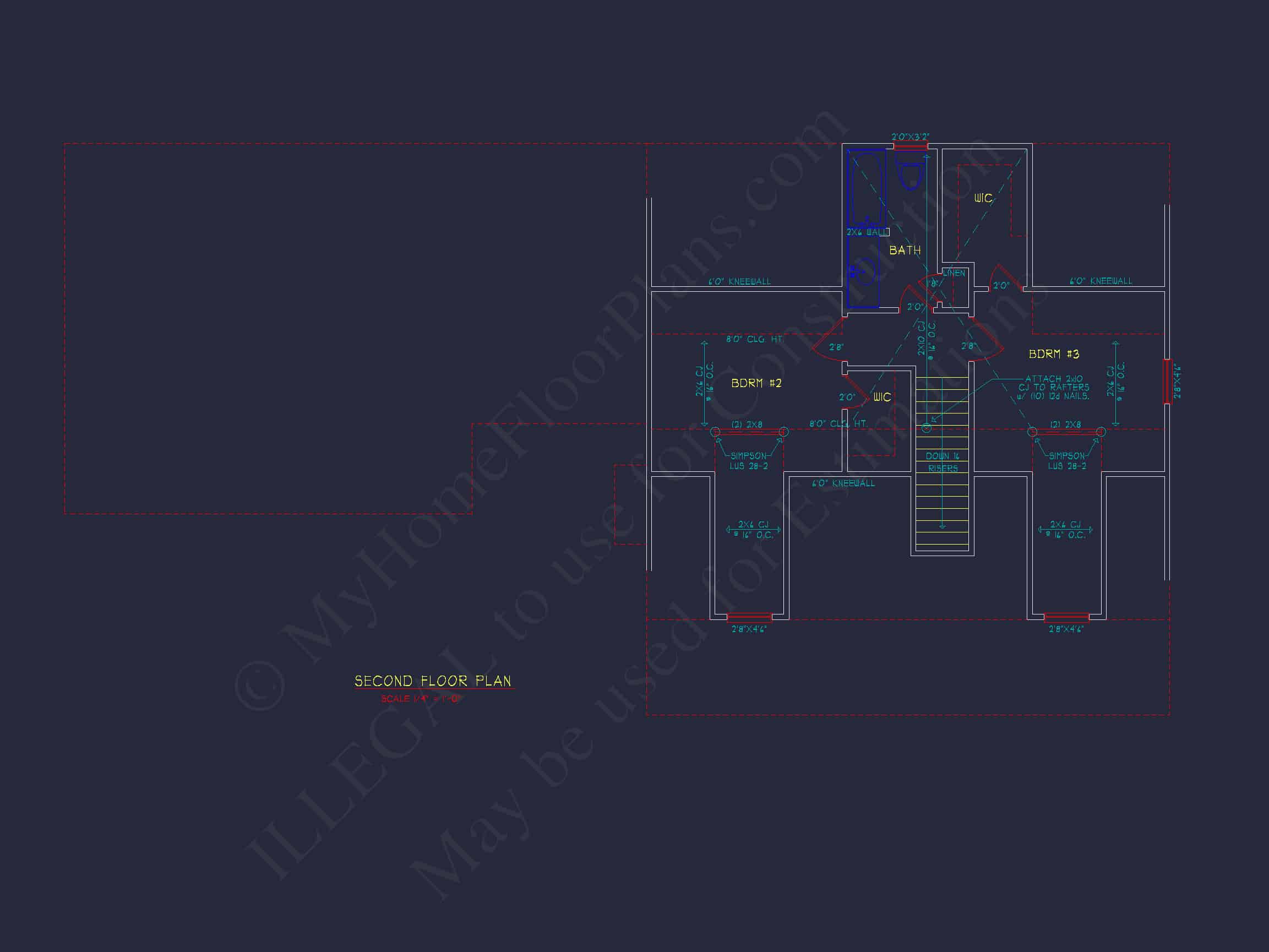
Task: Click the 2'0" door label of BDRM #3 closet
Action: coord(1001,285)
